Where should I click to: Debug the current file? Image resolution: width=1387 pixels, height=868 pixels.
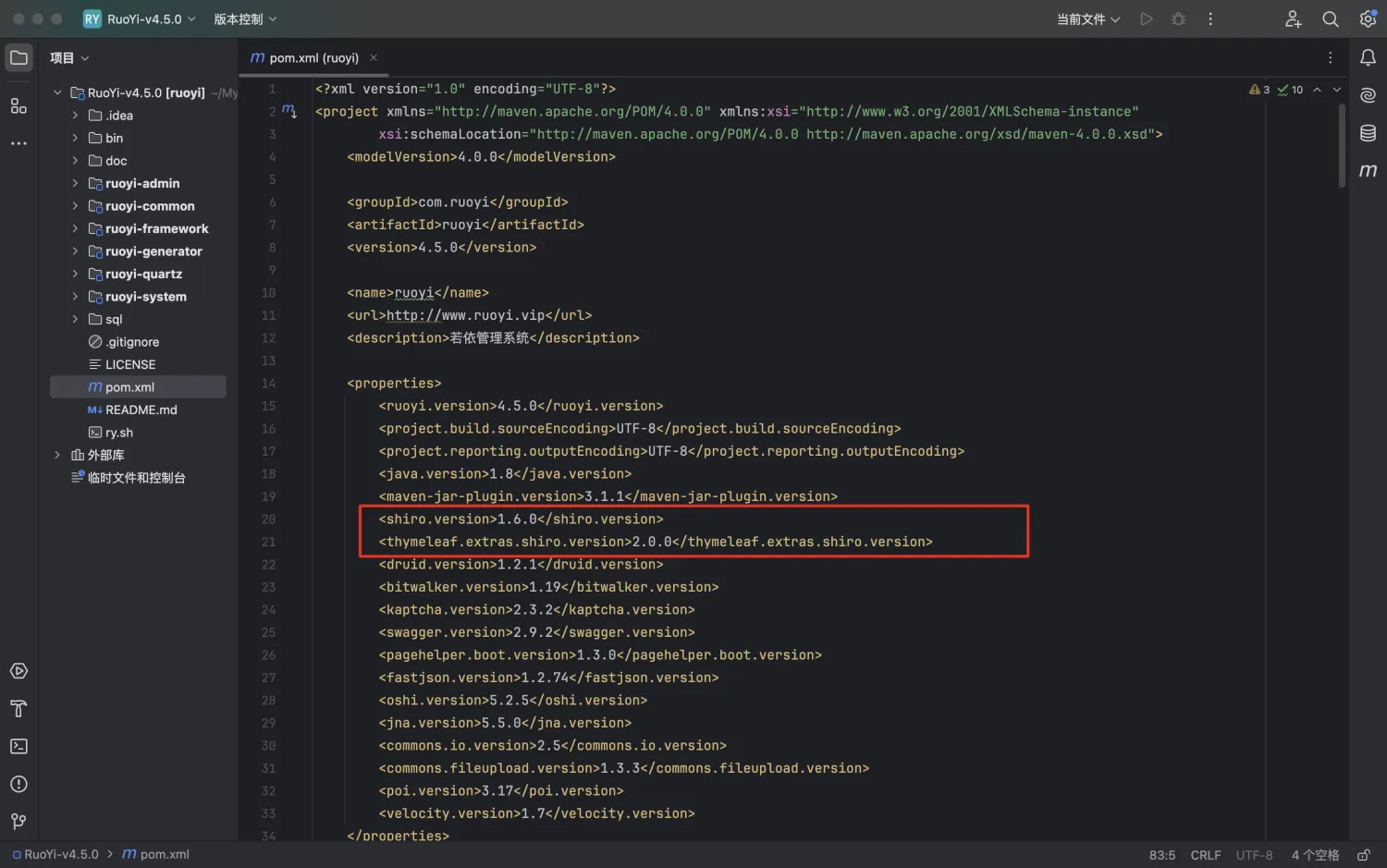click(1178, 18)
